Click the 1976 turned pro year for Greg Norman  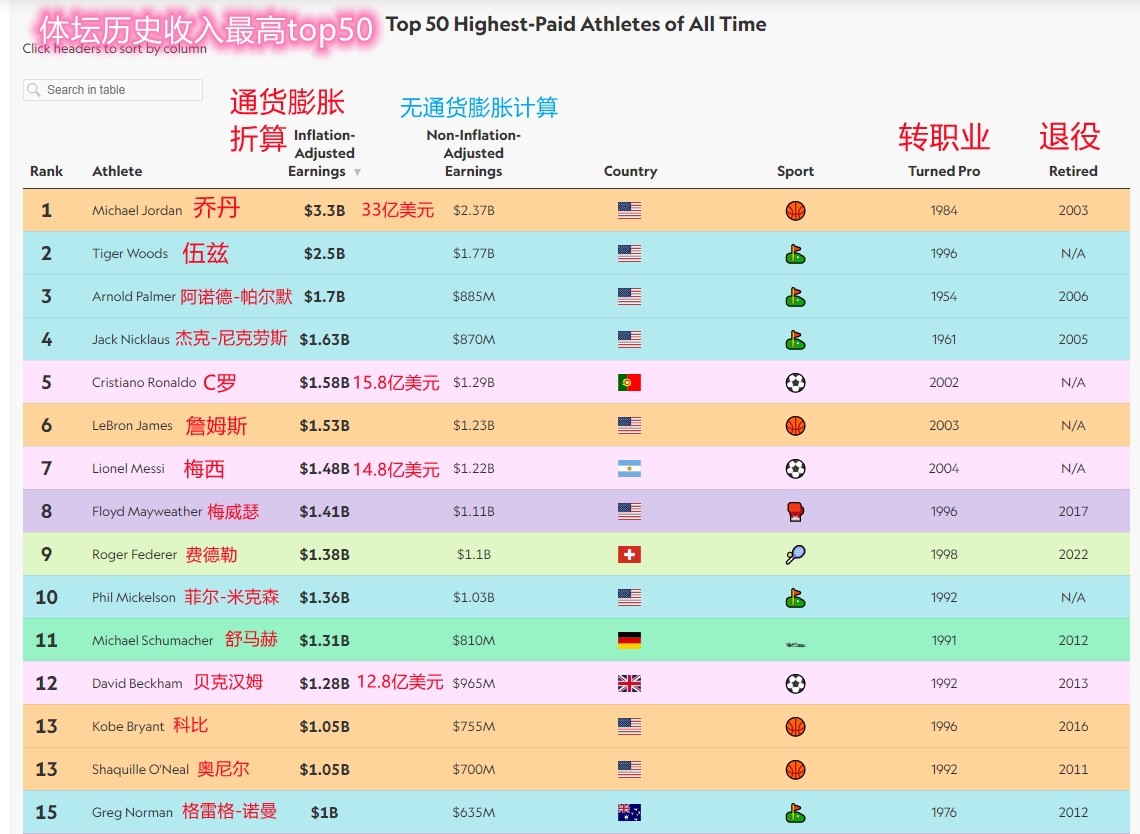[944, 812]
